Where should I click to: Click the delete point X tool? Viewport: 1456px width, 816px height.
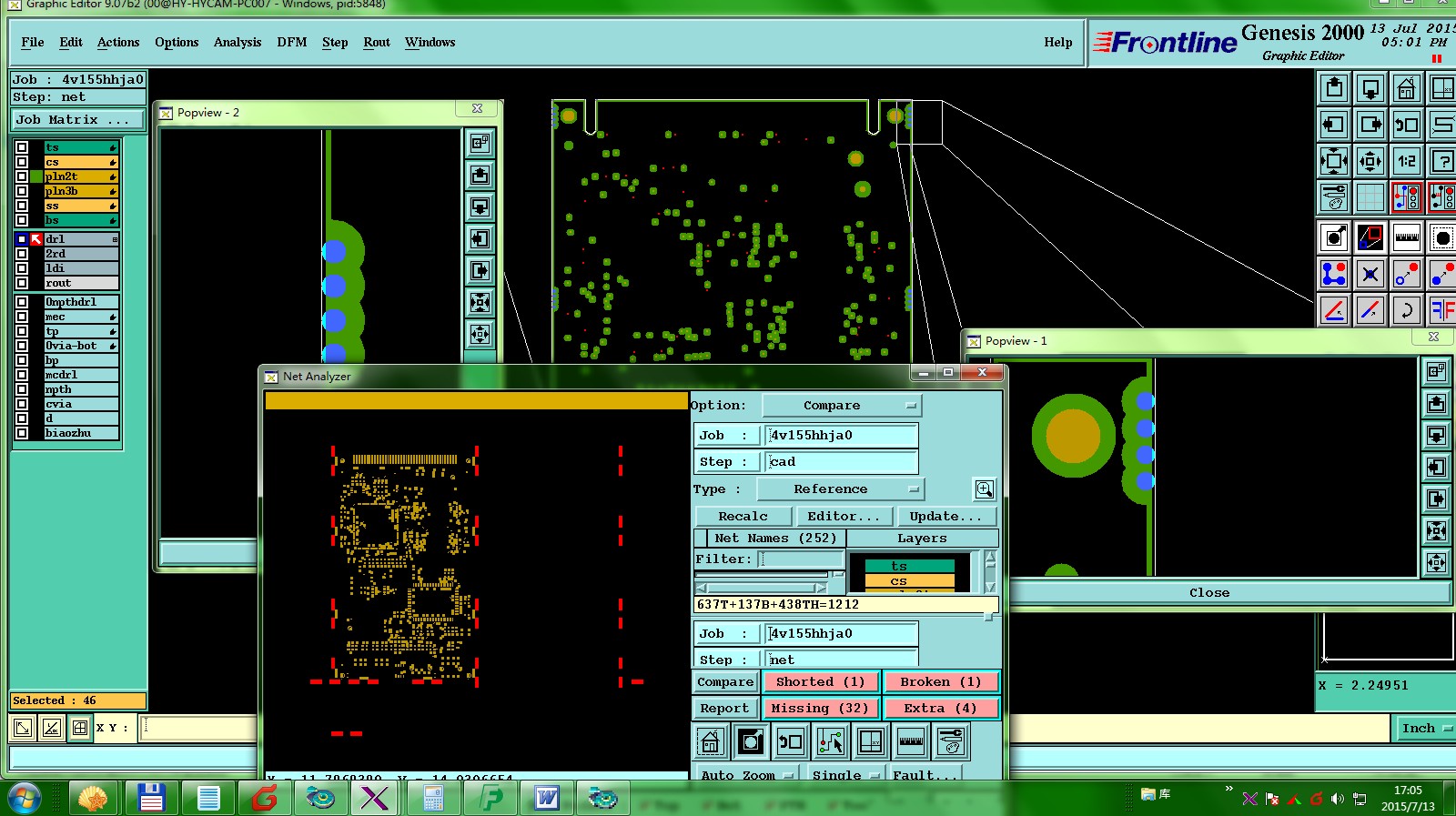click(x=1370, y=274)
